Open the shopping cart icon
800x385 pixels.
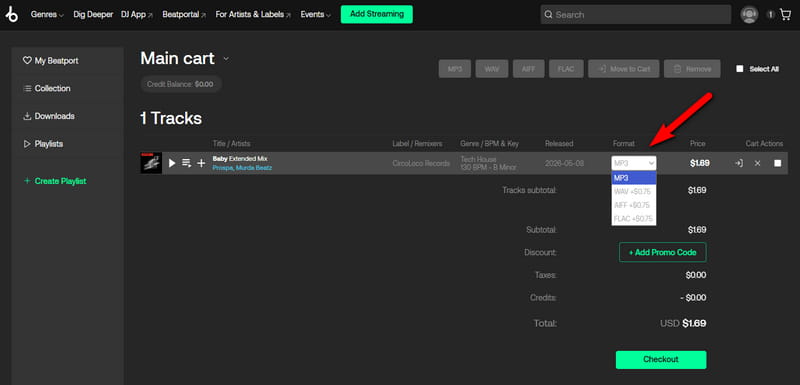coord(785,15)
